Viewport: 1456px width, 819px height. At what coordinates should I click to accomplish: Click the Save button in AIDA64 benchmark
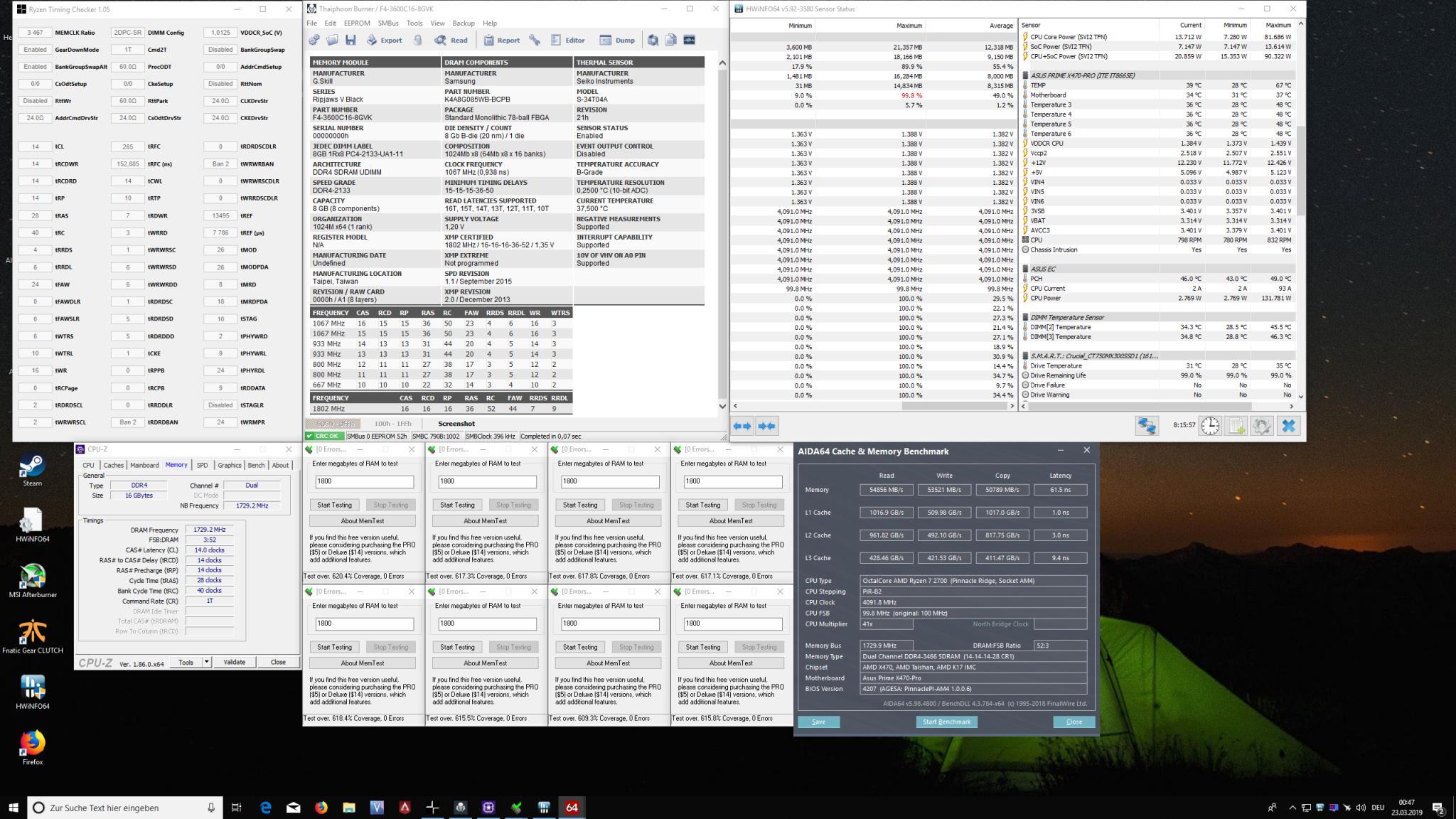coord(818,722)
